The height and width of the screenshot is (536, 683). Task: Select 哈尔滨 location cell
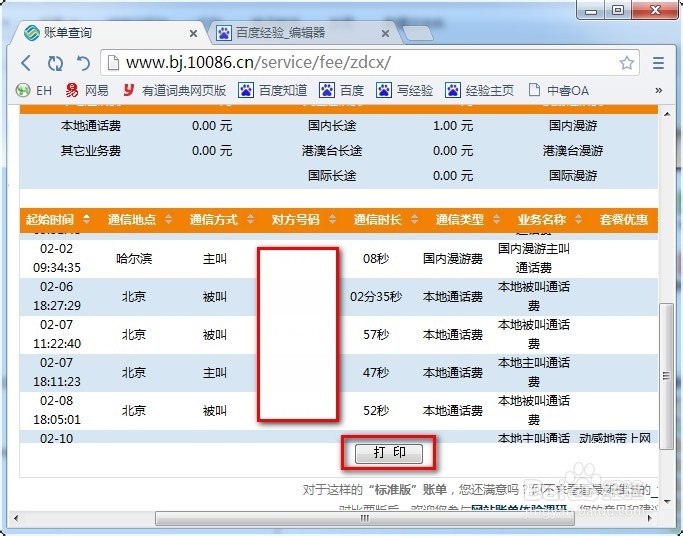[134, 259]
